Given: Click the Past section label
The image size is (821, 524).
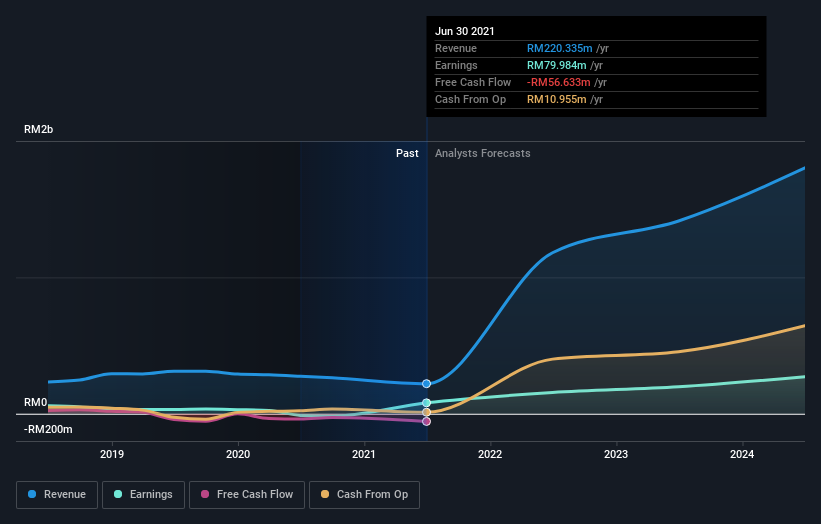Looking at the screenshot, I should [407, 153].
